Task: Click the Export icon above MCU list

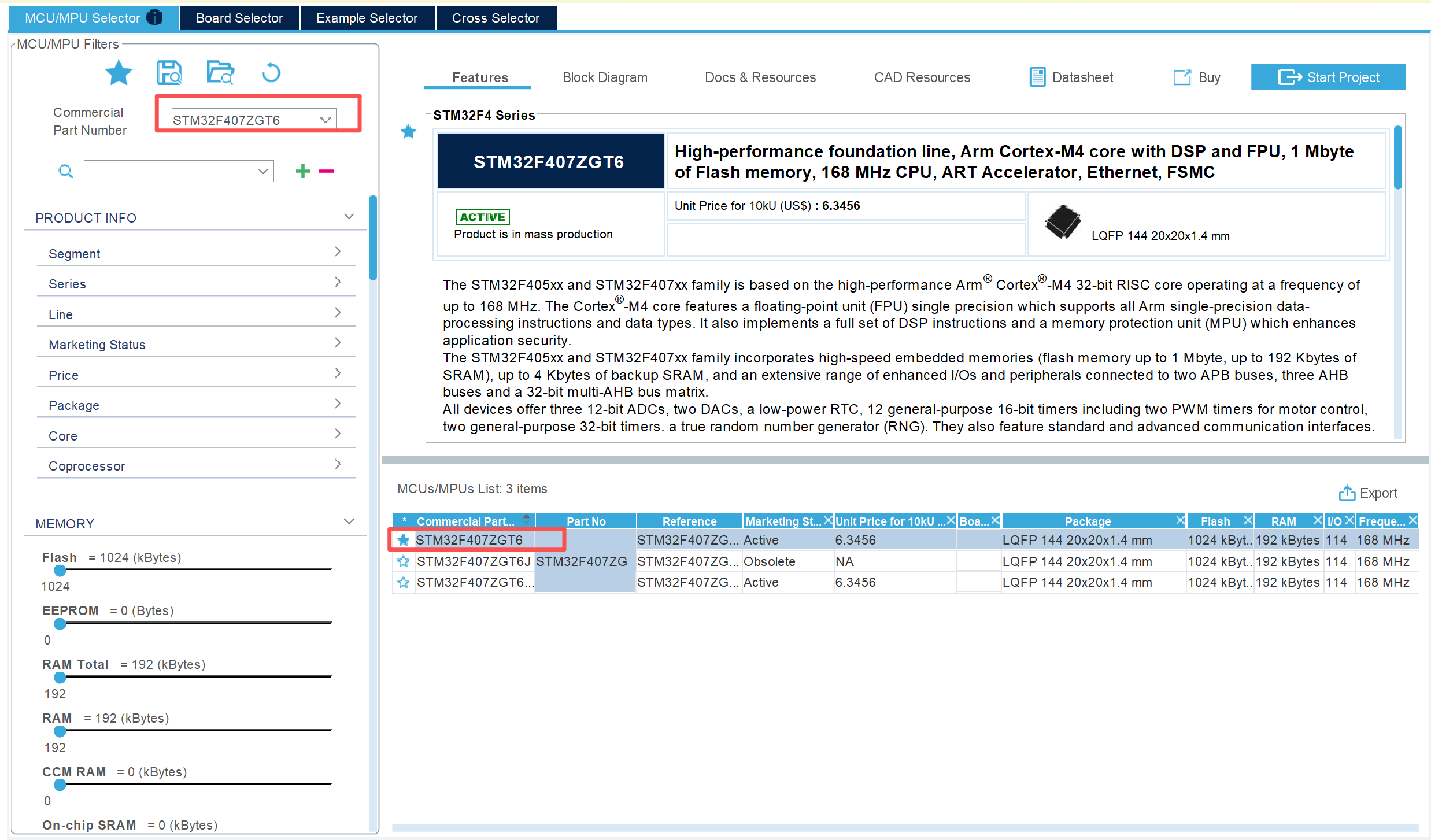Action: click(x=1347, y=493)
